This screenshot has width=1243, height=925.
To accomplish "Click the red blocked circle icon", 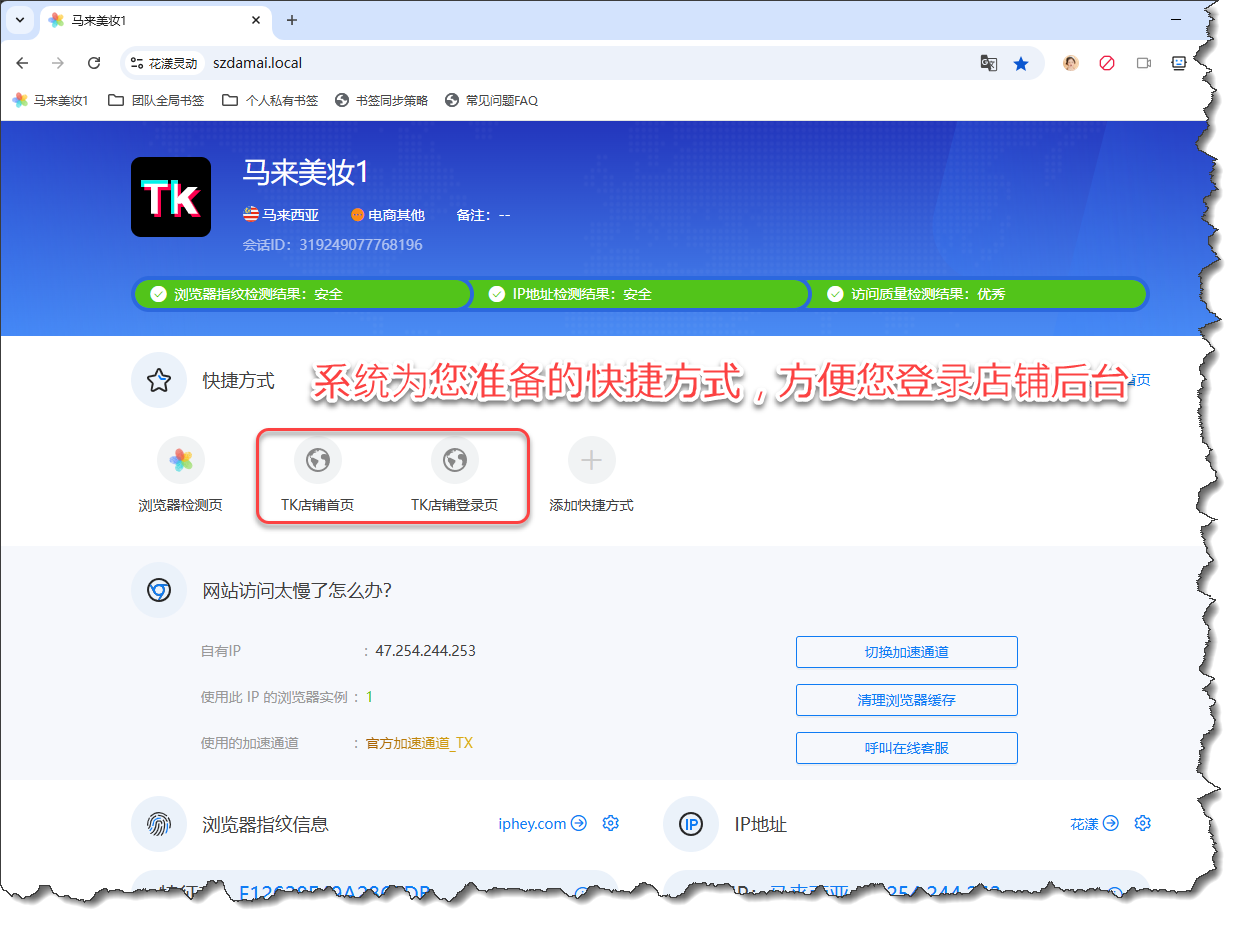I will tap(1107, 63).
